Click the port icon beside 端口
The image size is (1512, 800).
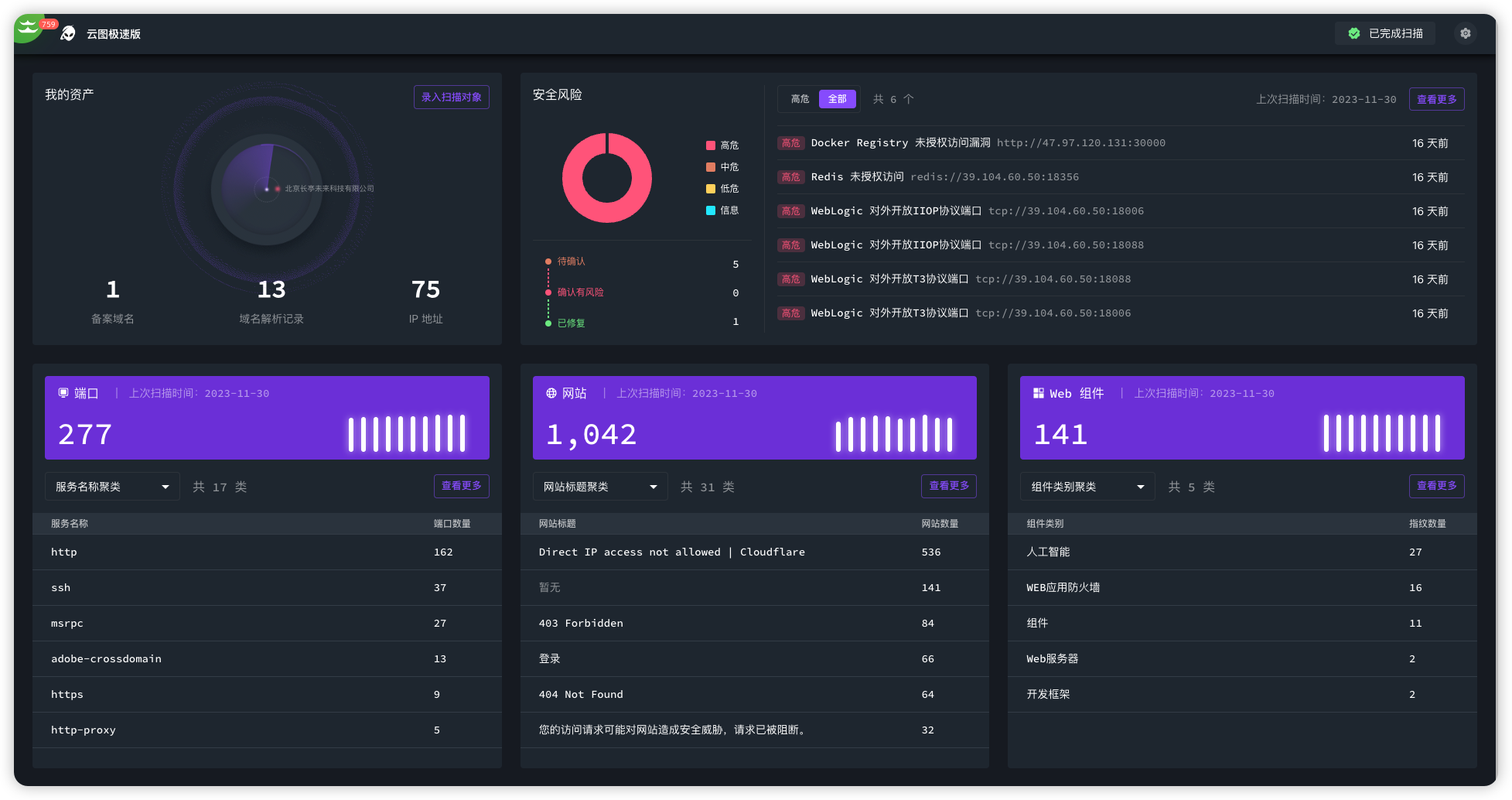pyautogui.click(x=63, y=393)
